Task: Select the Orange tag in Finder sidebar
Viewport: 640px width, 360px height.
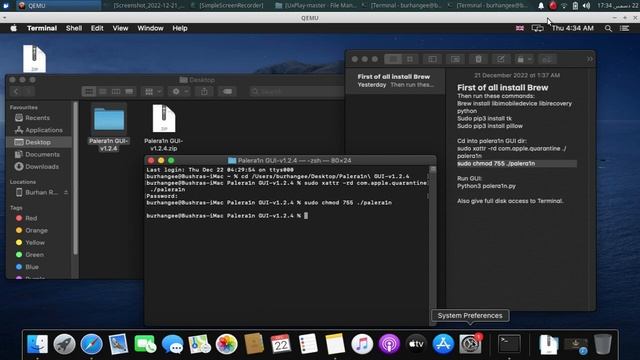Action: pos(36,230)
